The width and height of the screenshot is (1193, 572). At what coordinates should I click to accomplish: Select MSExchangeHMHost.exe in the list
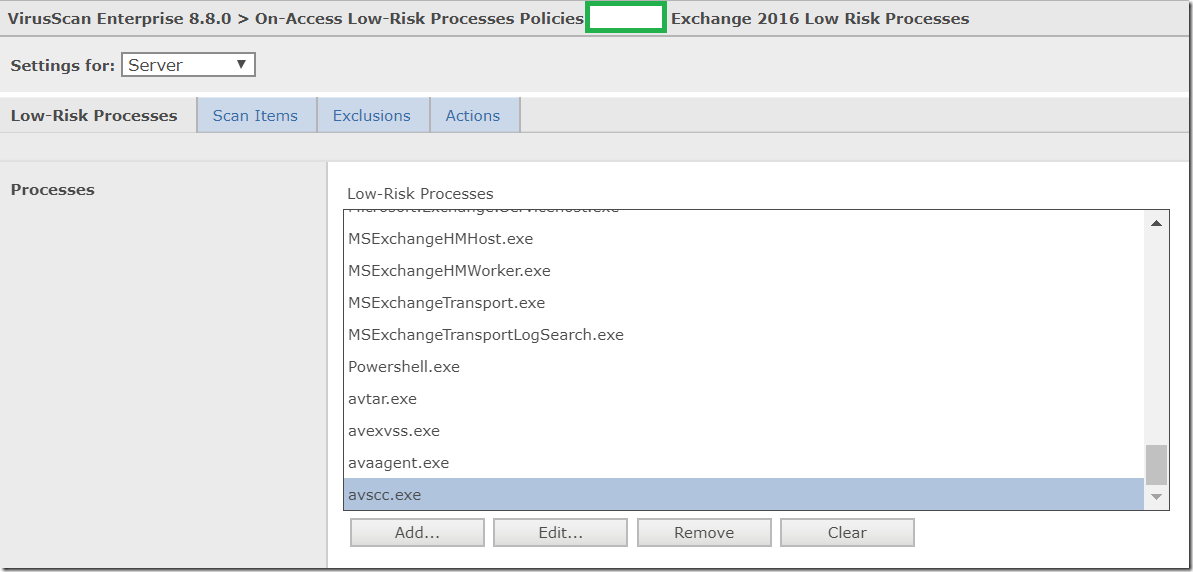[x=743, y=239]
